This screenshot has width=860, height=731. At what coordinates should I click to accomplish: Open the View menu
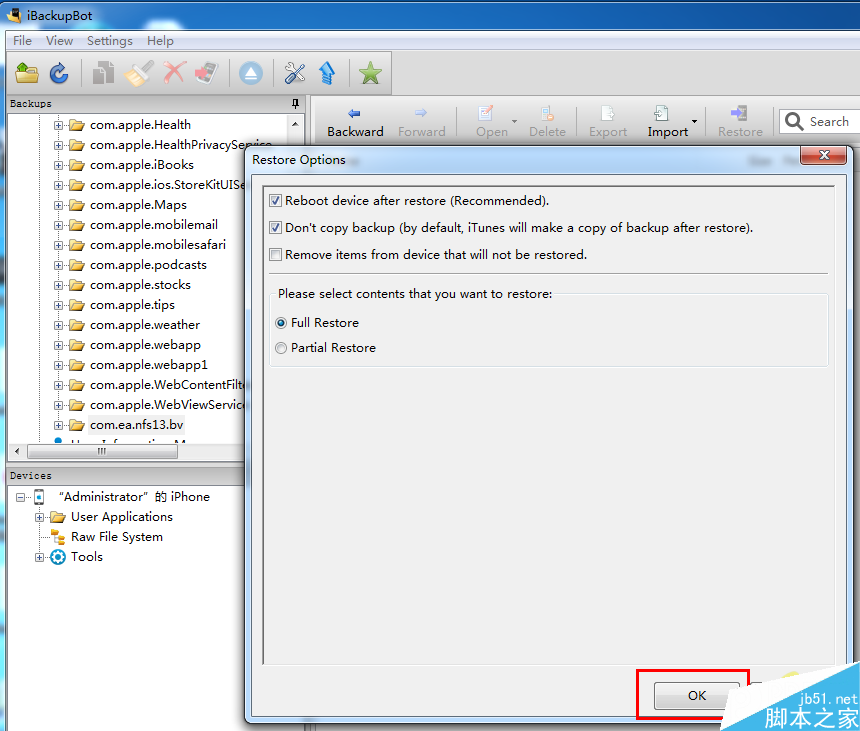click(59, 41)
